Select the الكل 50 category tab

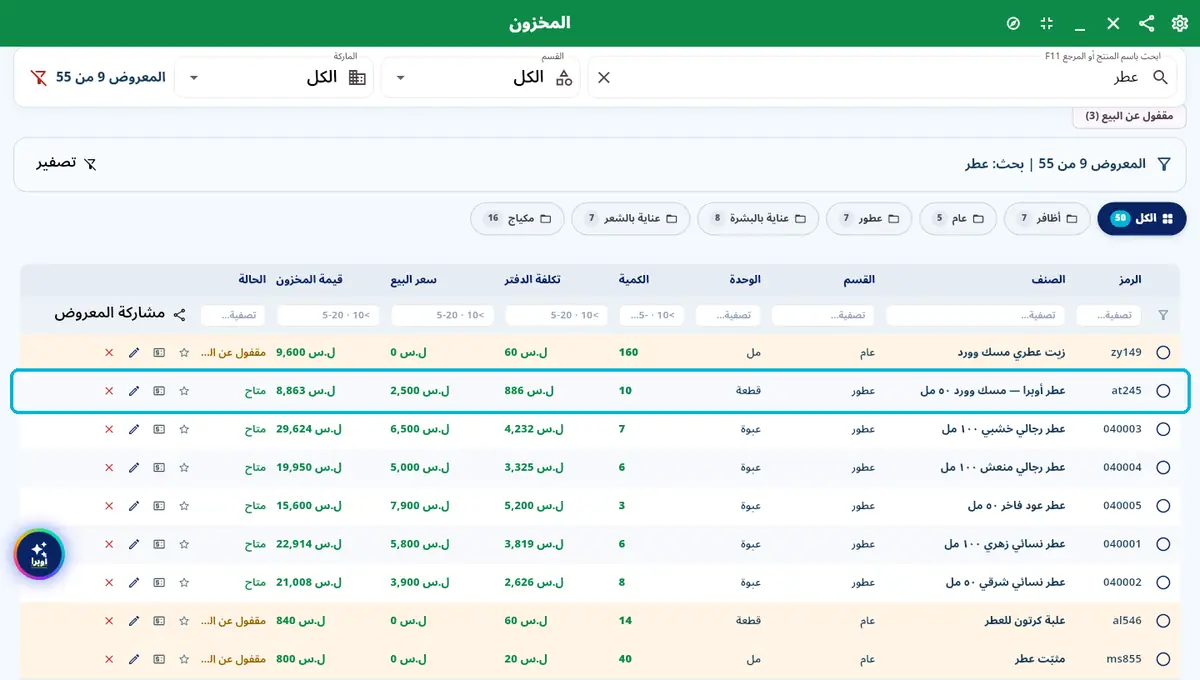click(1142, 218)
